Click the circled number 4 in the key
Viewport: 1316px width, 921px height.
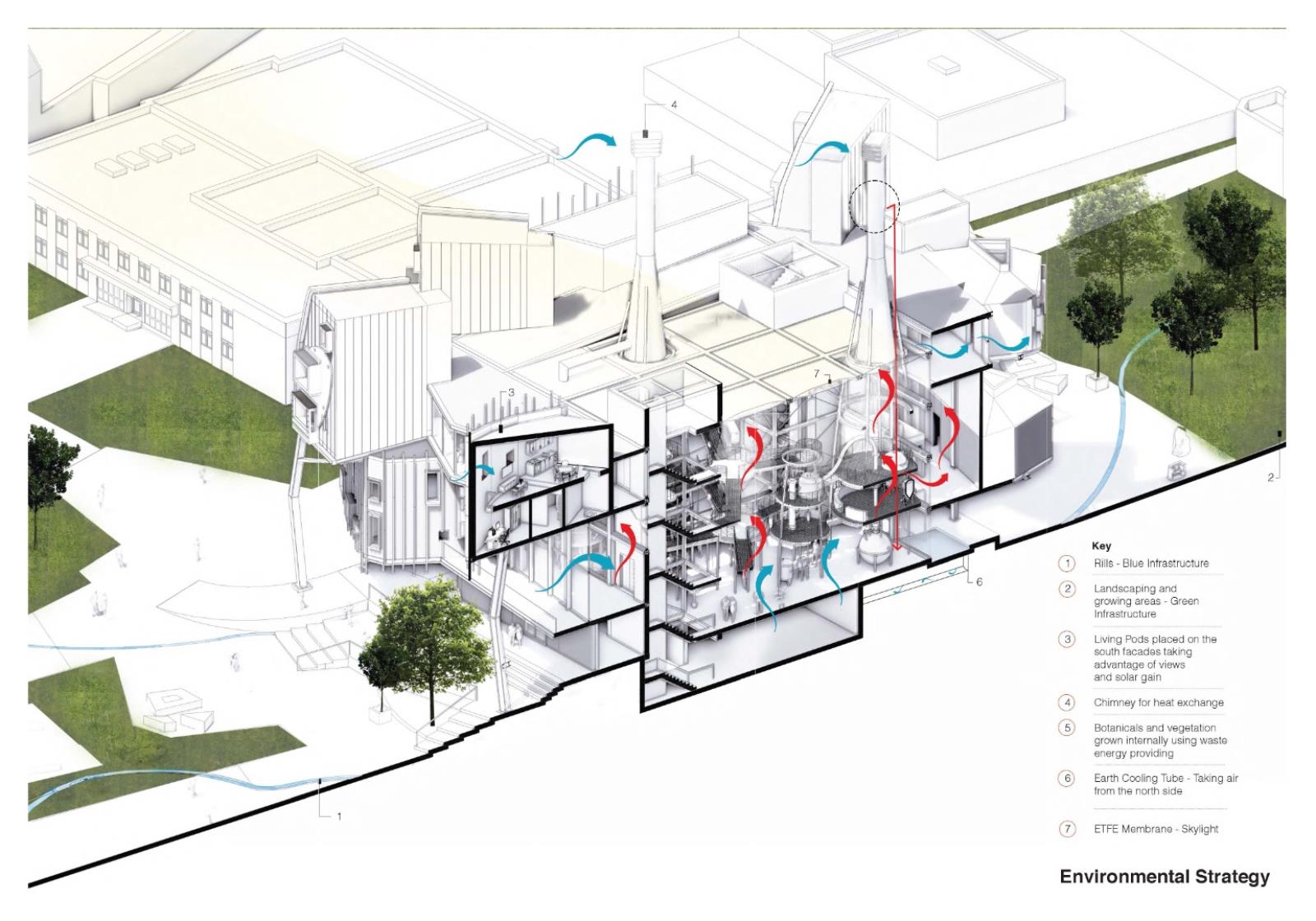click(x=1068, y=702)
